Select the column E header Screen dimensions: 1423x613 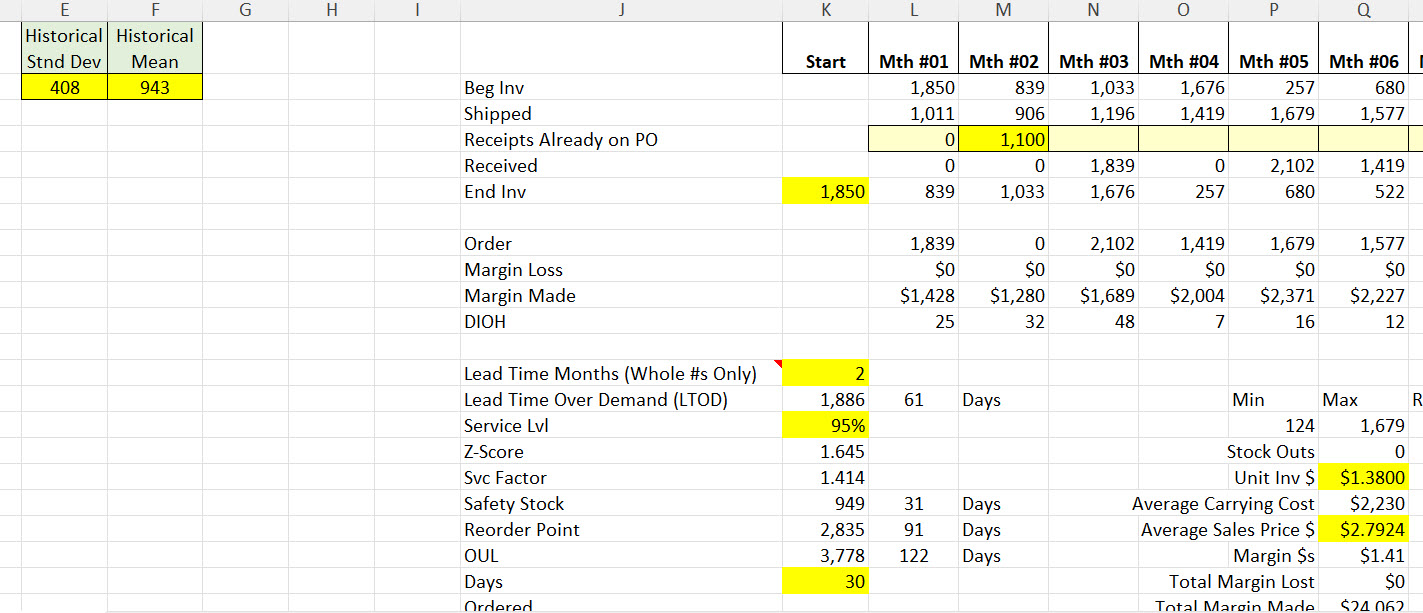64,10
